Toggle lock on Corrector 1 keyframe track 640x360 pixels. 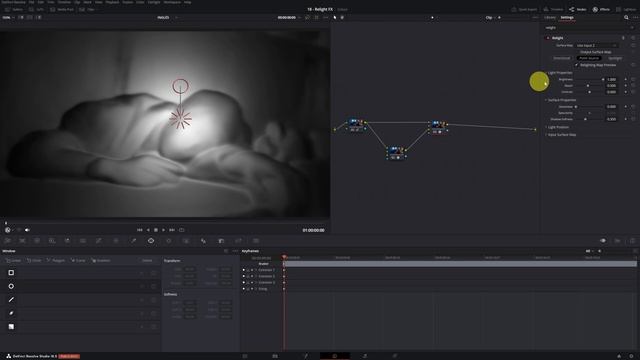coord(248,270)
